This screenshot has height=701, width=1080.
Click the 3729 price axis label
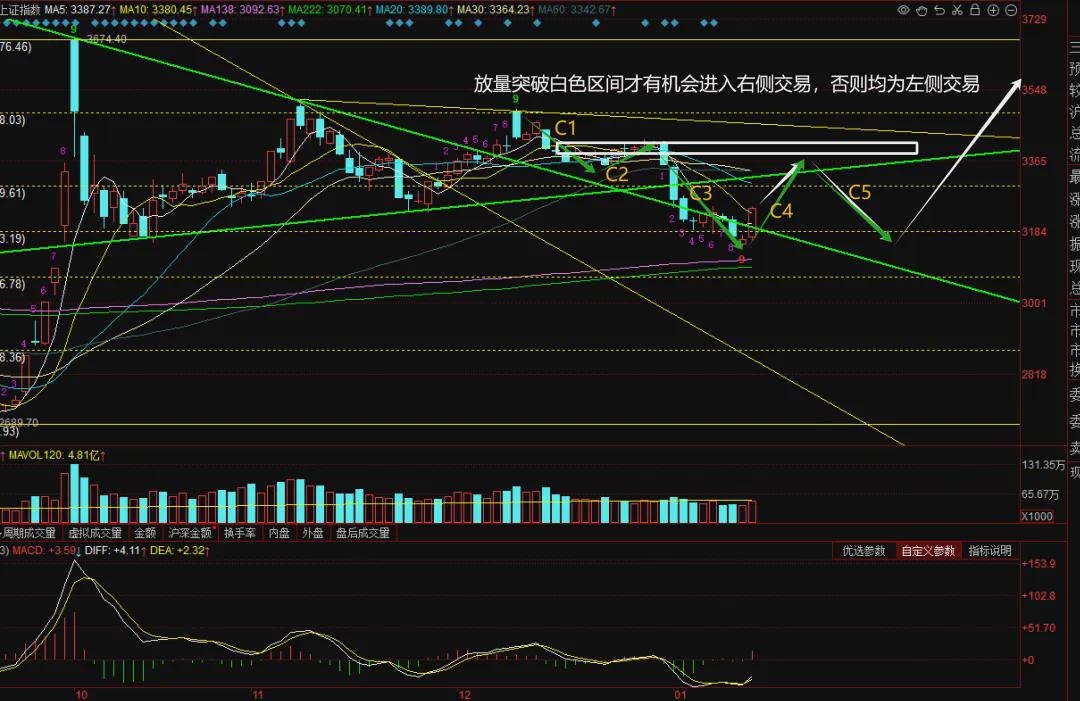click(1034, 19)
